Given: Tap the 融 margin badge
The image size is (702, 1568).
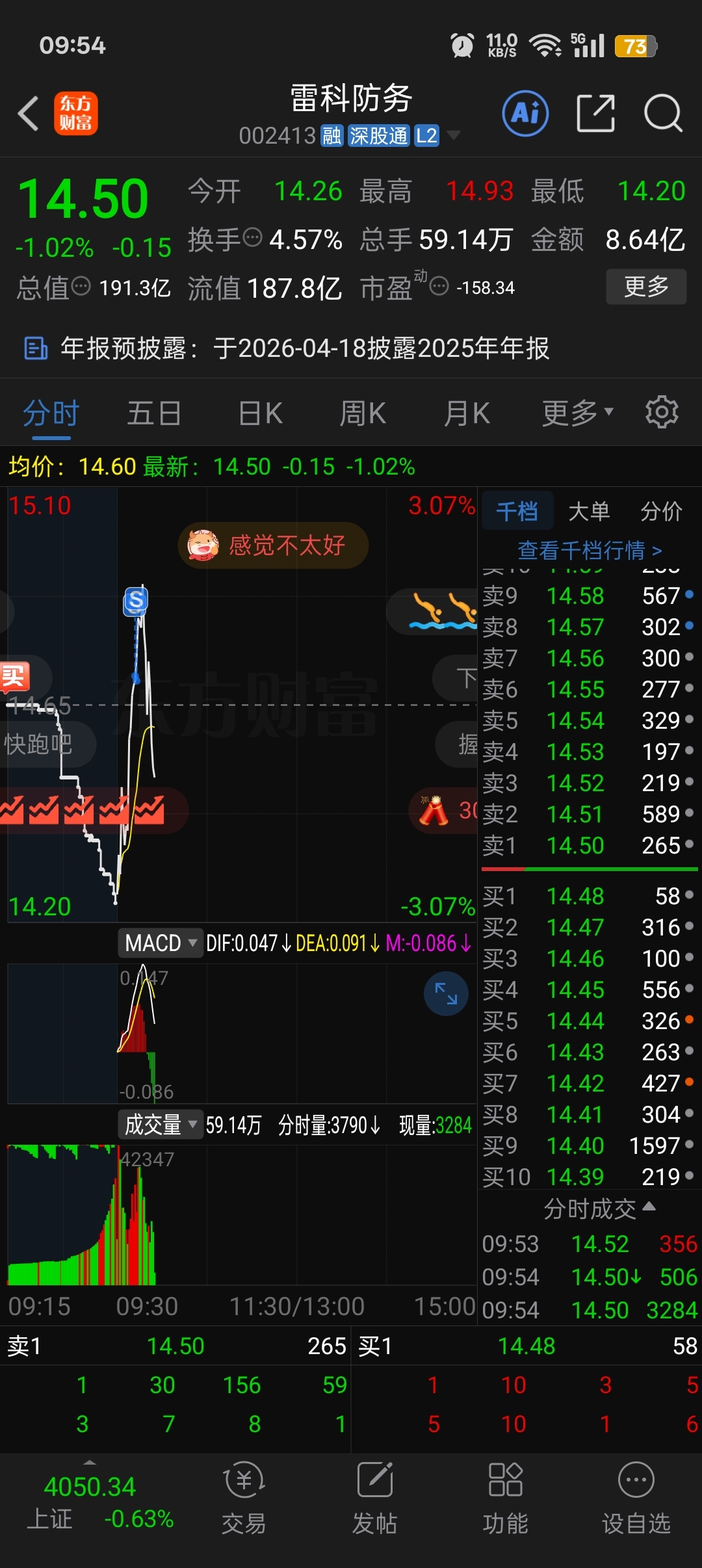Looking at the screenshot, I should point(332,136).
